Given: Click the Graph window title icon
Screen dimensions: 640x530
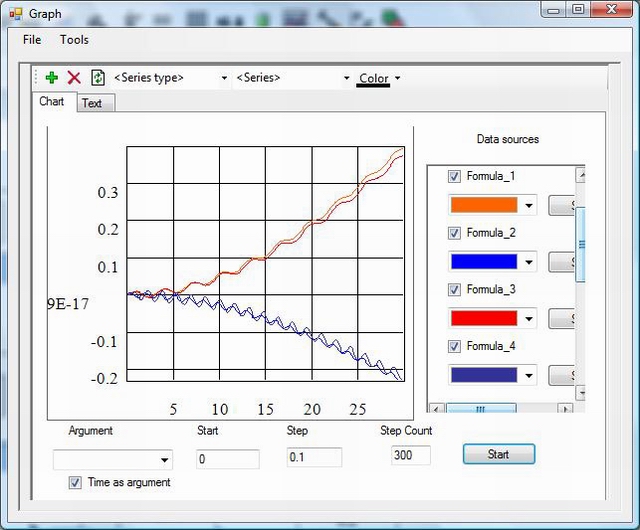Looking at the screenshot, I should tap(16, 14).
